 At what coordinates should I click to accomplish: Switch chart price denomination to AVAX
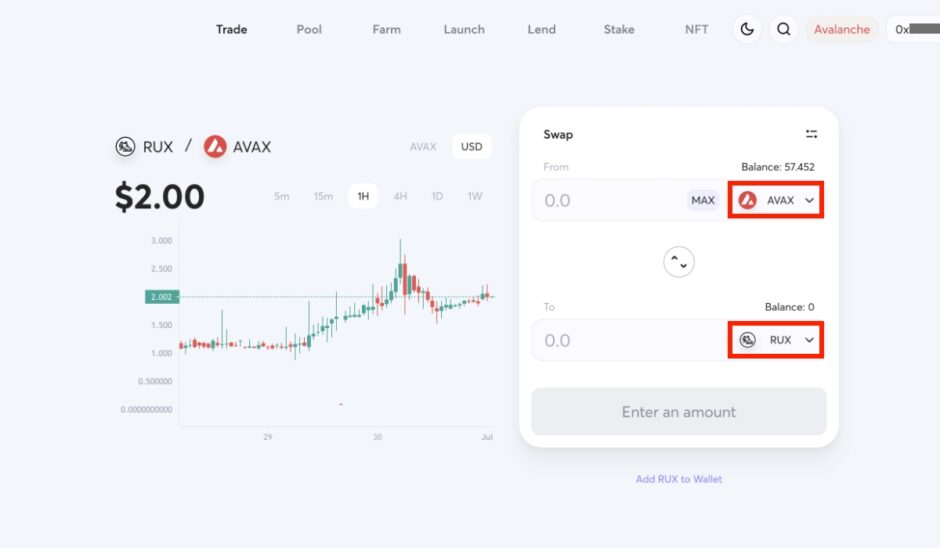[423, 147]
